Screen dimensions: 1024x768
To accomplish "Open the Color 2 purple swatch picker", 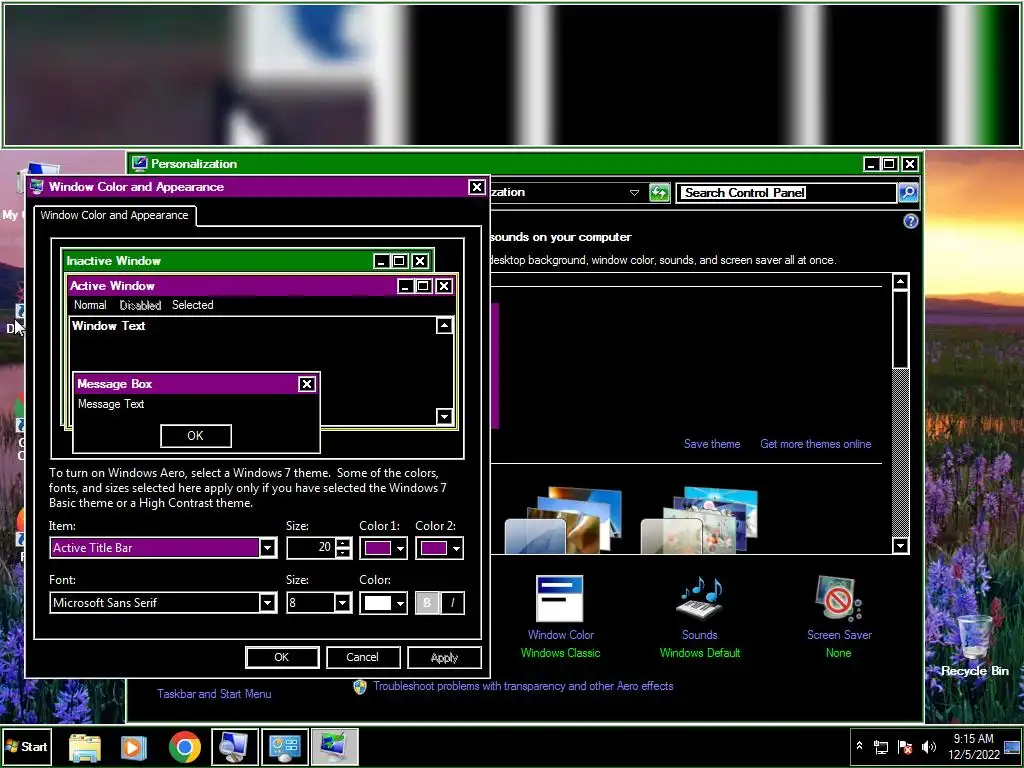I will pos(440,548).
